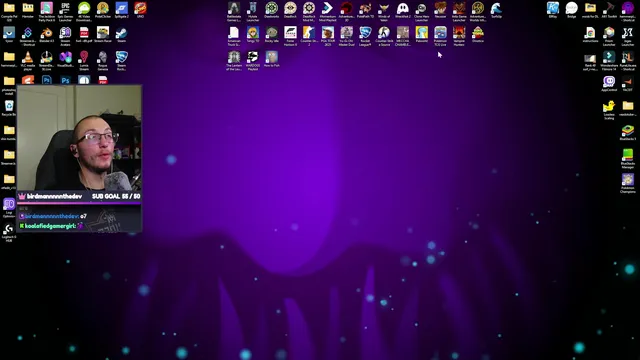This screenshot has height=360, width=640.
Task: Select the UNO game icon
Action: (x=140, y=8)
